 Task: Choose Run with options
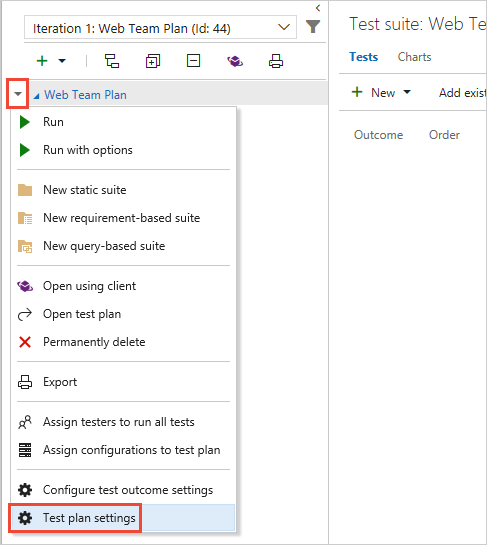[123, 150]
